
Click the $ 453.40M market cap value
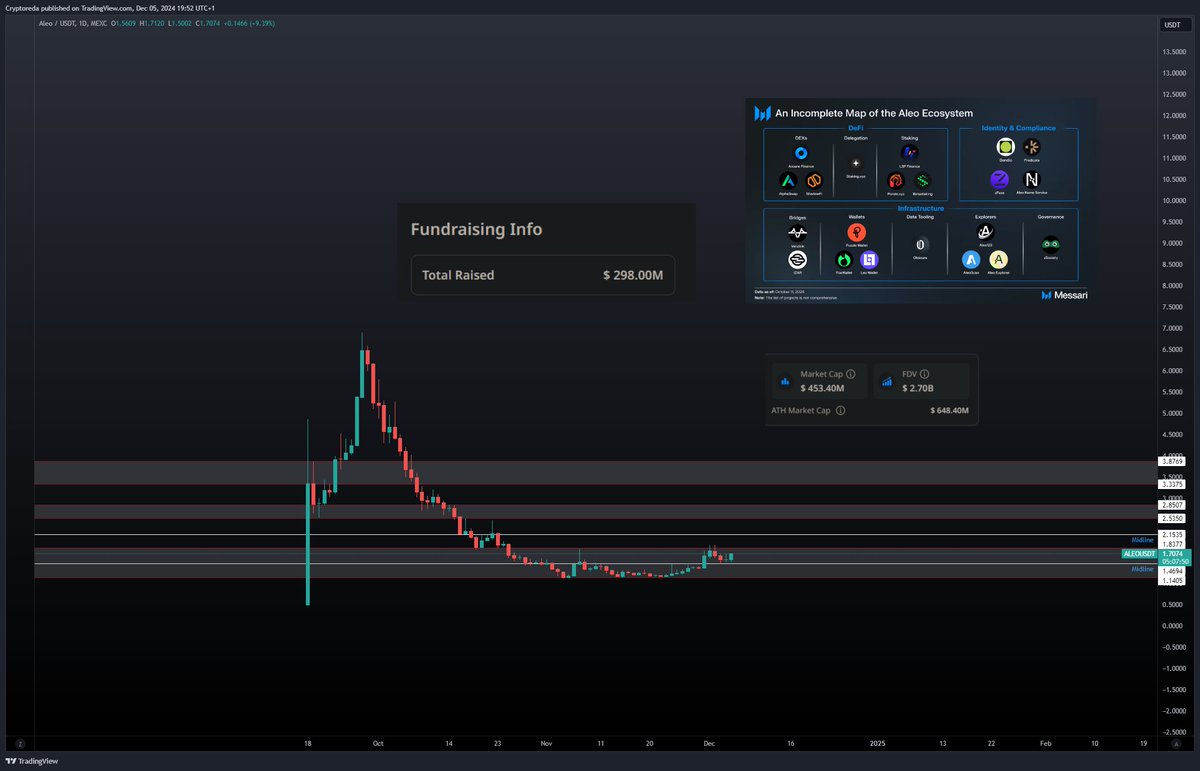point(822,388)
